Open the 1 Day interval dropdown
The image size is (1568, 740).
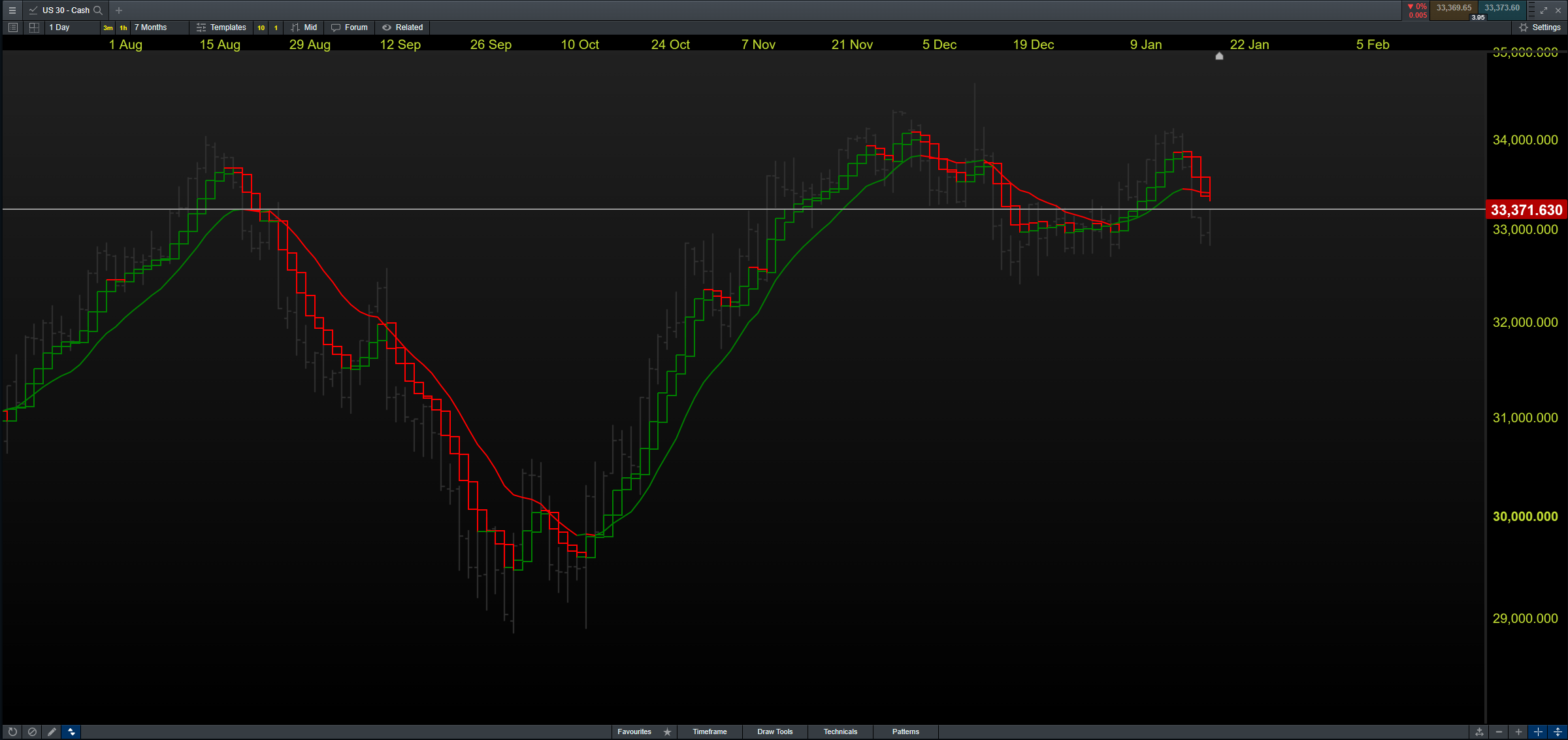71,27
